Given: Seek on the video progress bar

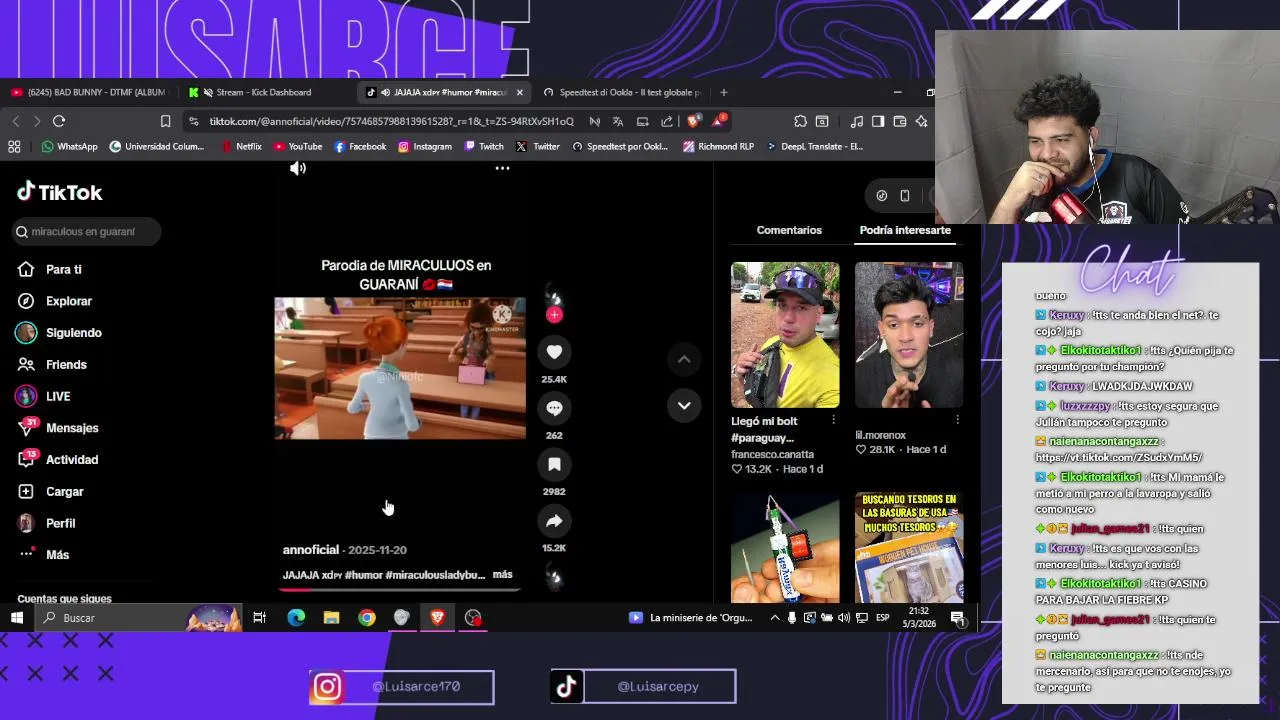Looking at the screenshot, I should [400, 589].
